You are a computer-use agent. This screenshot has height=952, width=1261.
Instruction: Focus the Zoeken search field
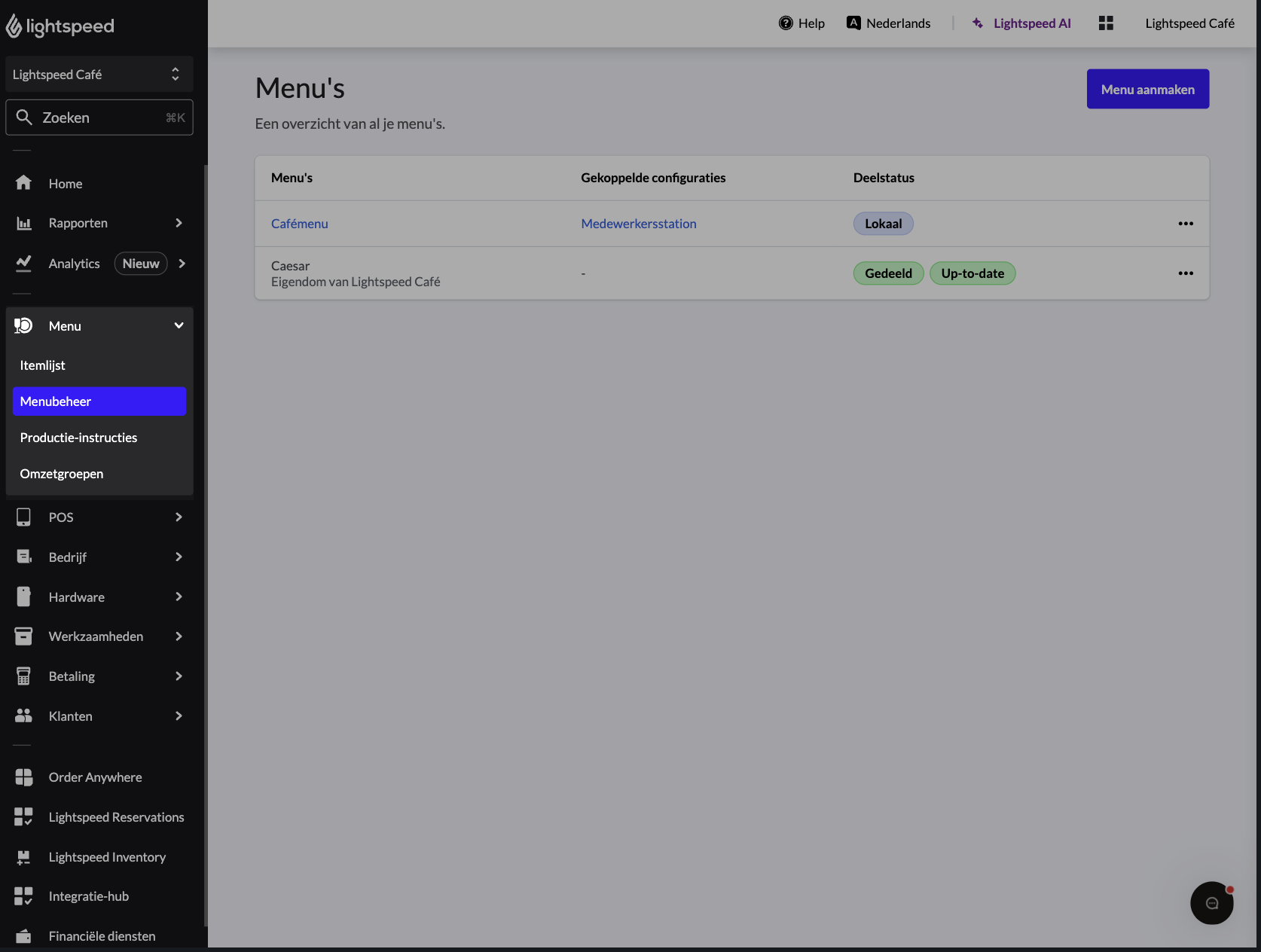point(99,117)
